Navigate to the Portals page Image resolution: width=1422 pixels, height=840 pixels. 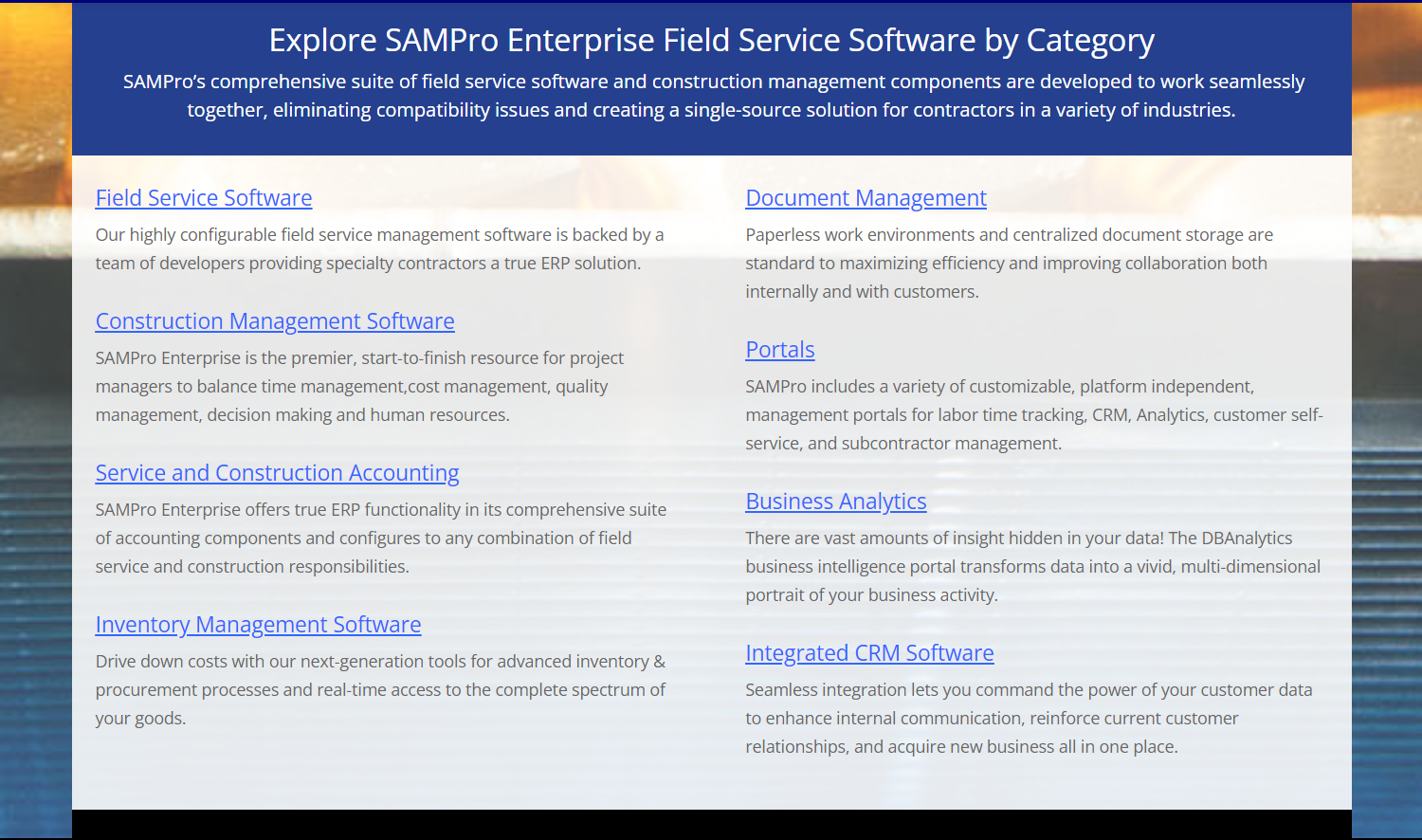coord(779,350)
